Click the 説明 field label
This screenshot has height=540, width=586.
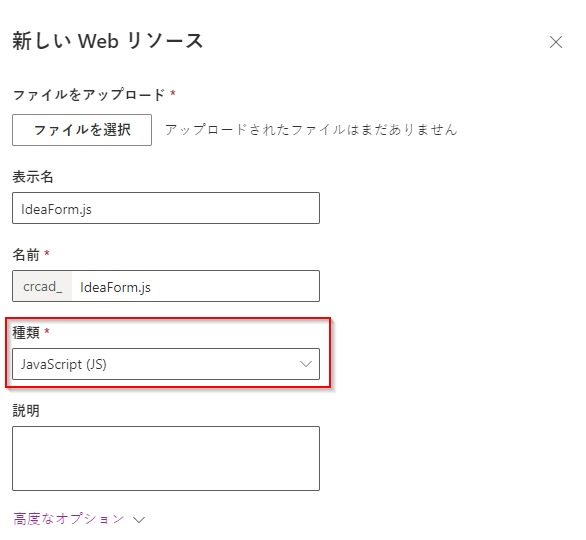[x=26, y=411]
